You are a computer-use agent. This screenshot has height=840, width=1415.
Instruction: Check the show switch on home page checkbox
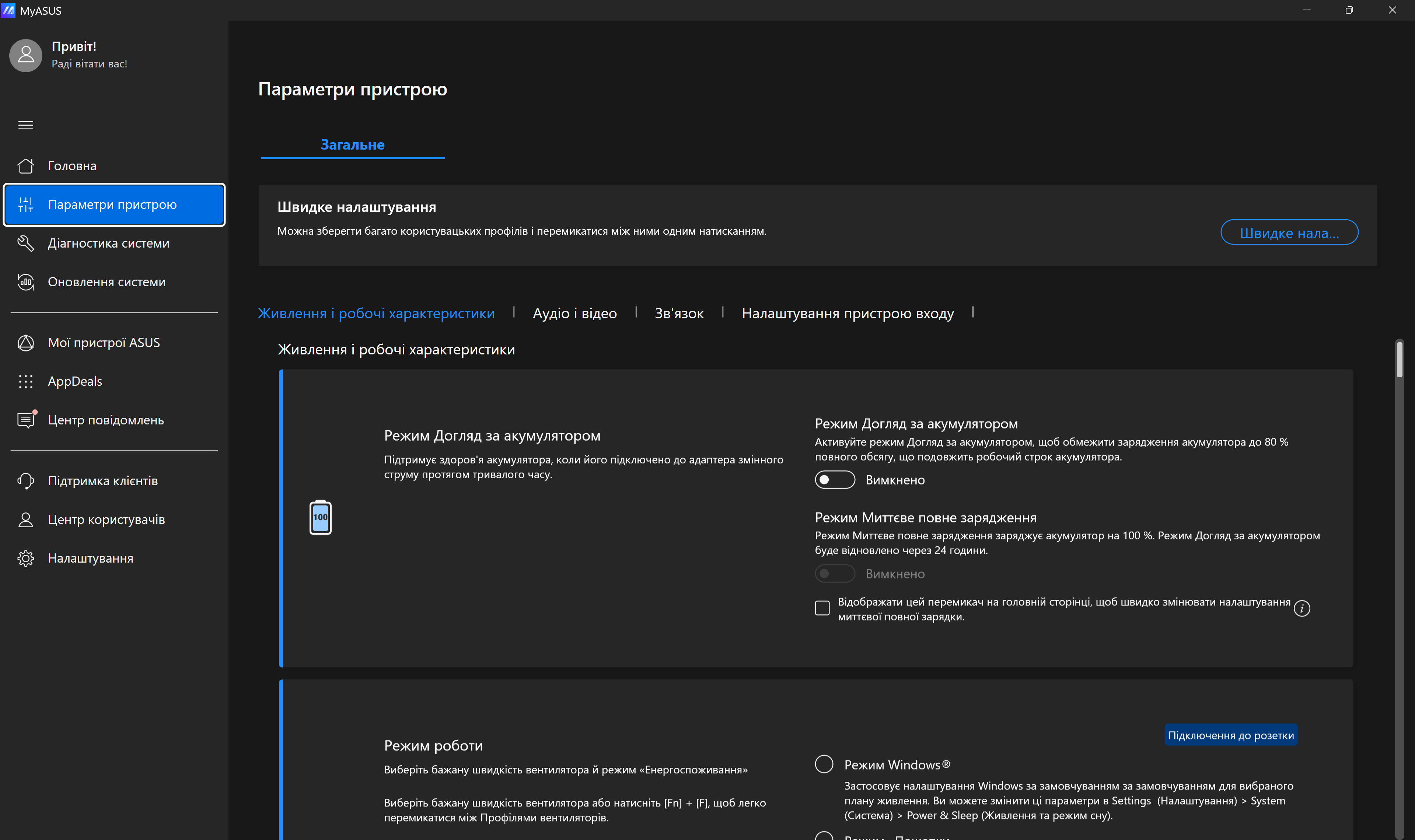pos(822,609)
